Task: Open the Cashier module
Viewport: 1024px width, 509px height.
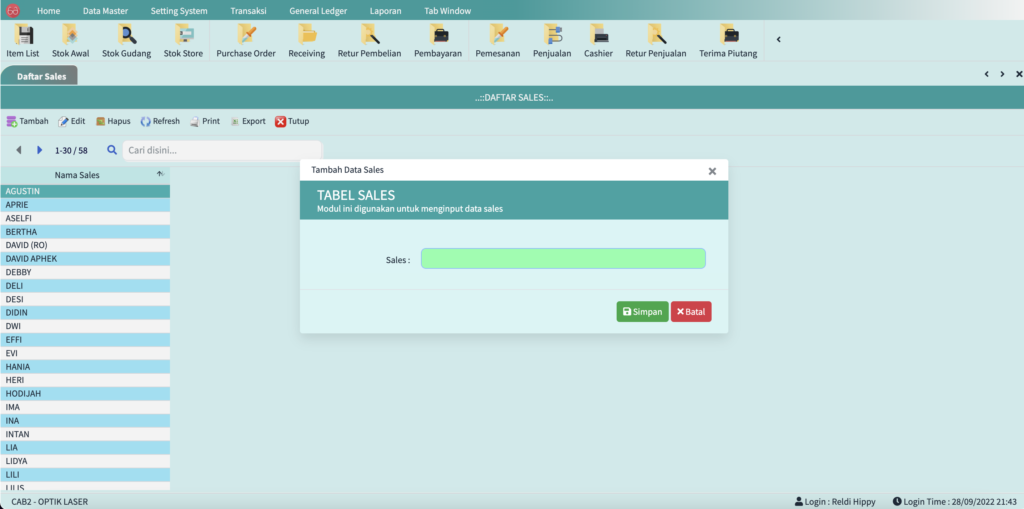Action: 598,41
